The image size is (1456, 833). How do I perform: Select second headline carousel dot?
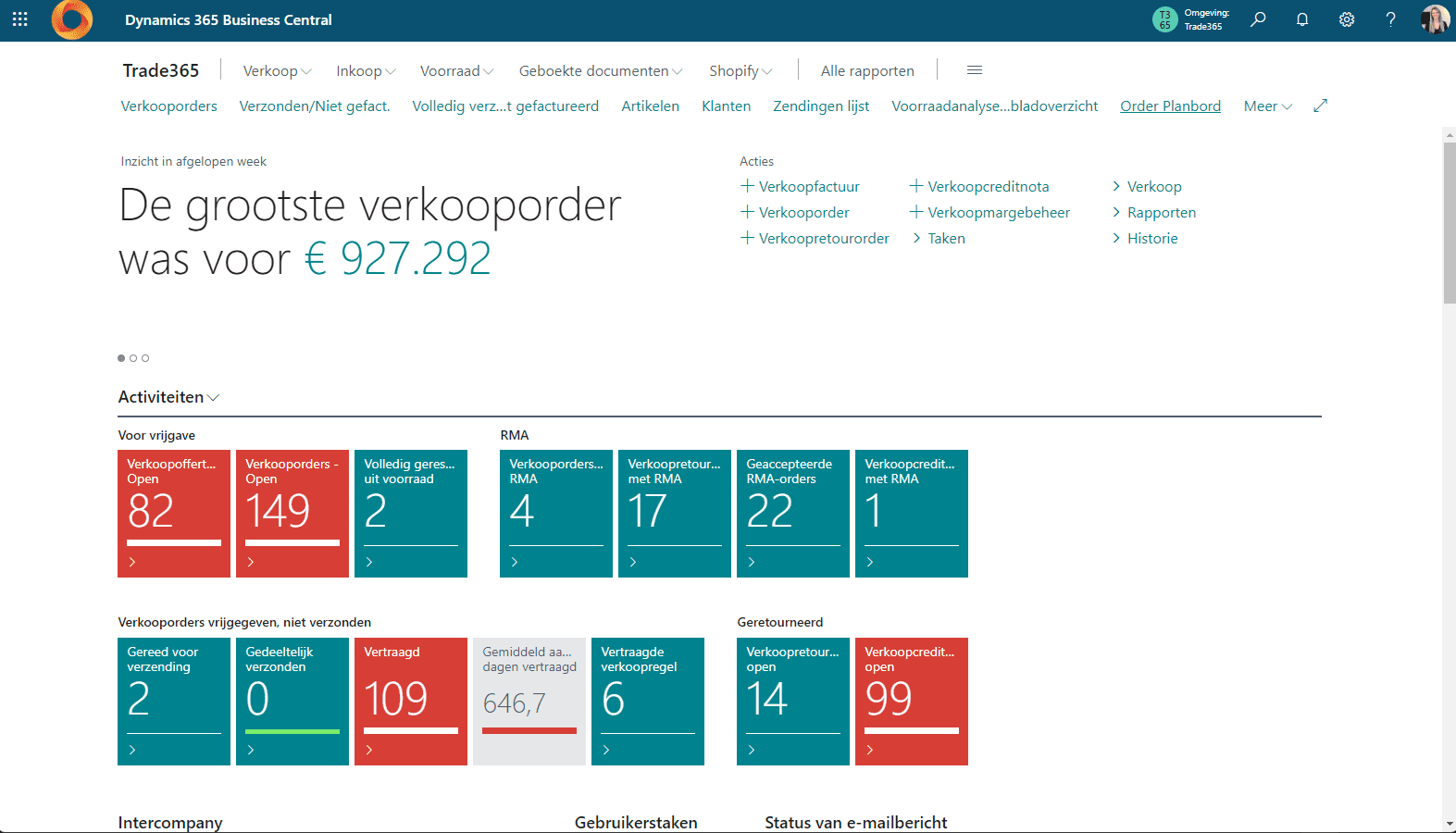133,358
